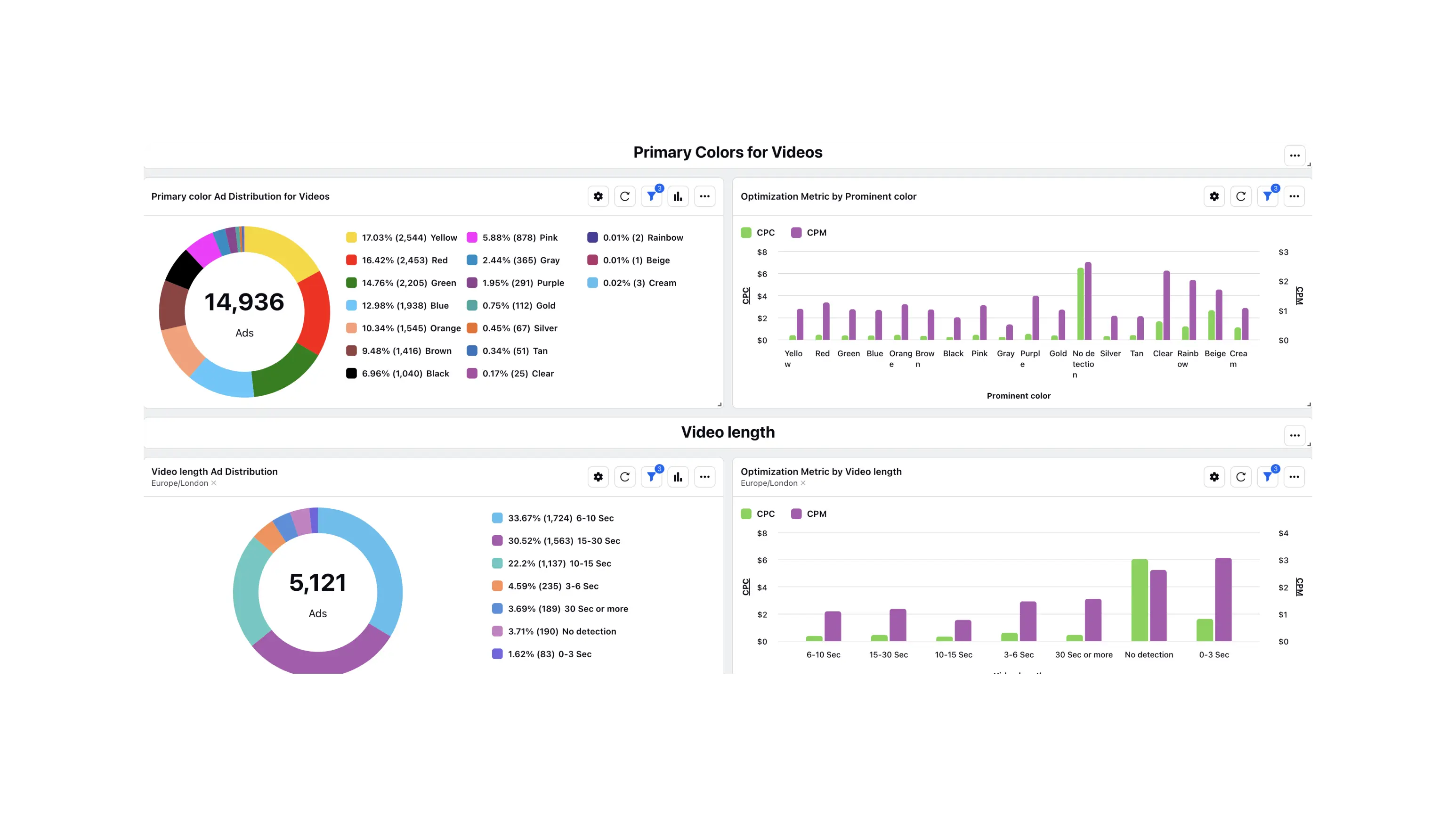Open more options on Primary color Ad Distribution widget
Screen dimensions: 1456x816
click(705, 196)
